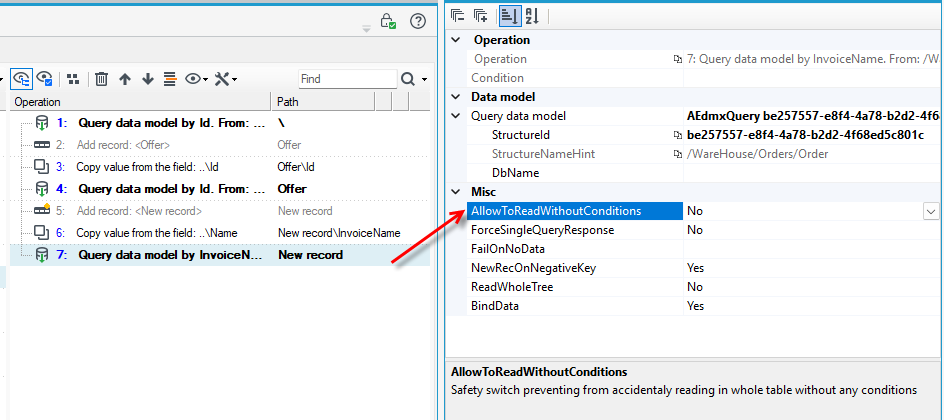Toggle categorized sort in property grid
The width and height of the screenshot is (944, 420).
[509, 16]
